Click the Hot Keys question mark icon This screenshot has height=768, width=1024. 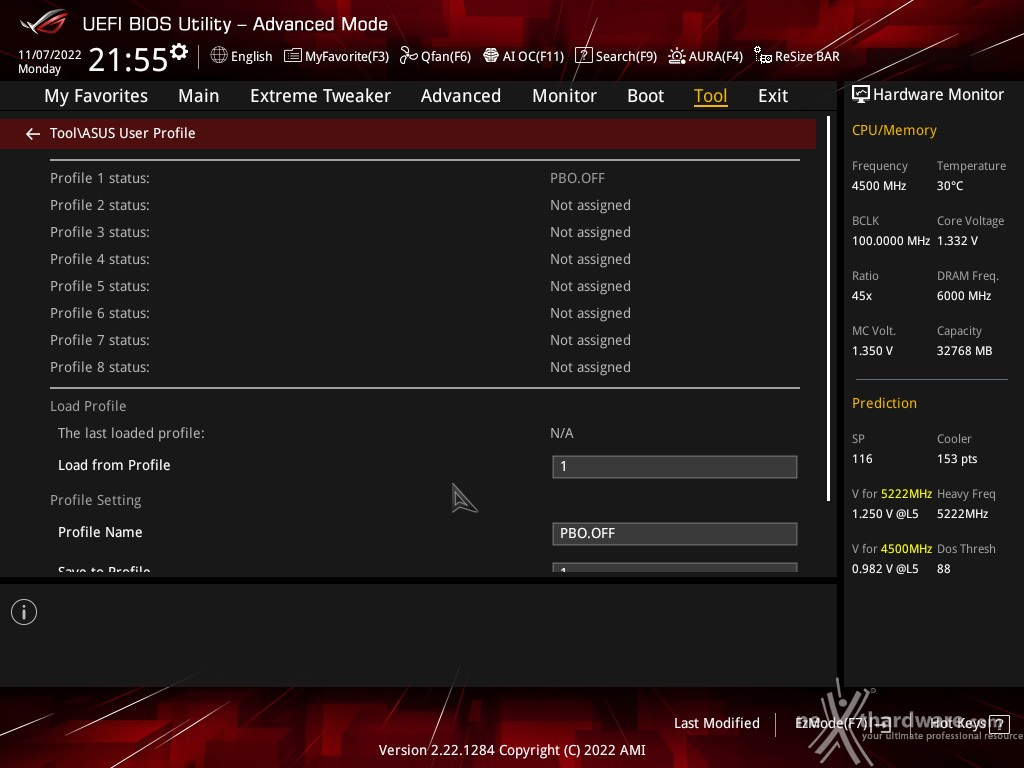(999, 724)
